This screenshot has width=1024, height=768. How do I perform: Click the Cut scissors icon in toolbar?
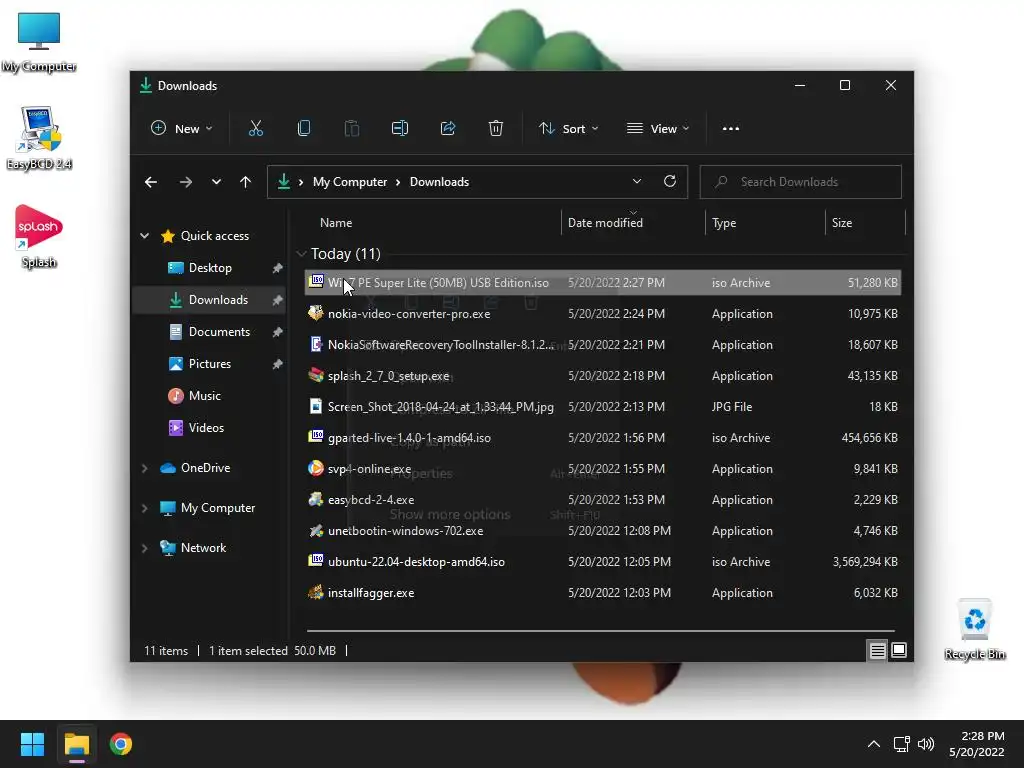click(255, 129)
